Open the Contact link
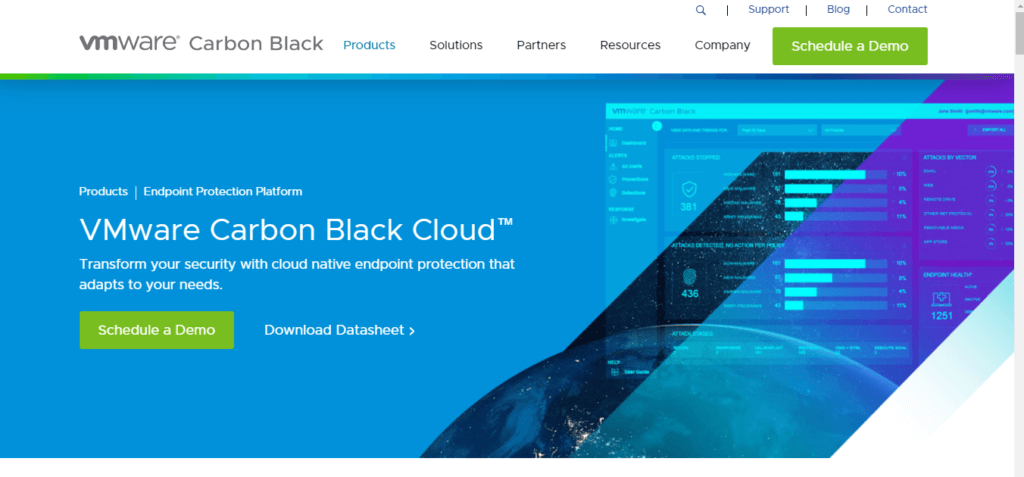 (x=907, y=9)
